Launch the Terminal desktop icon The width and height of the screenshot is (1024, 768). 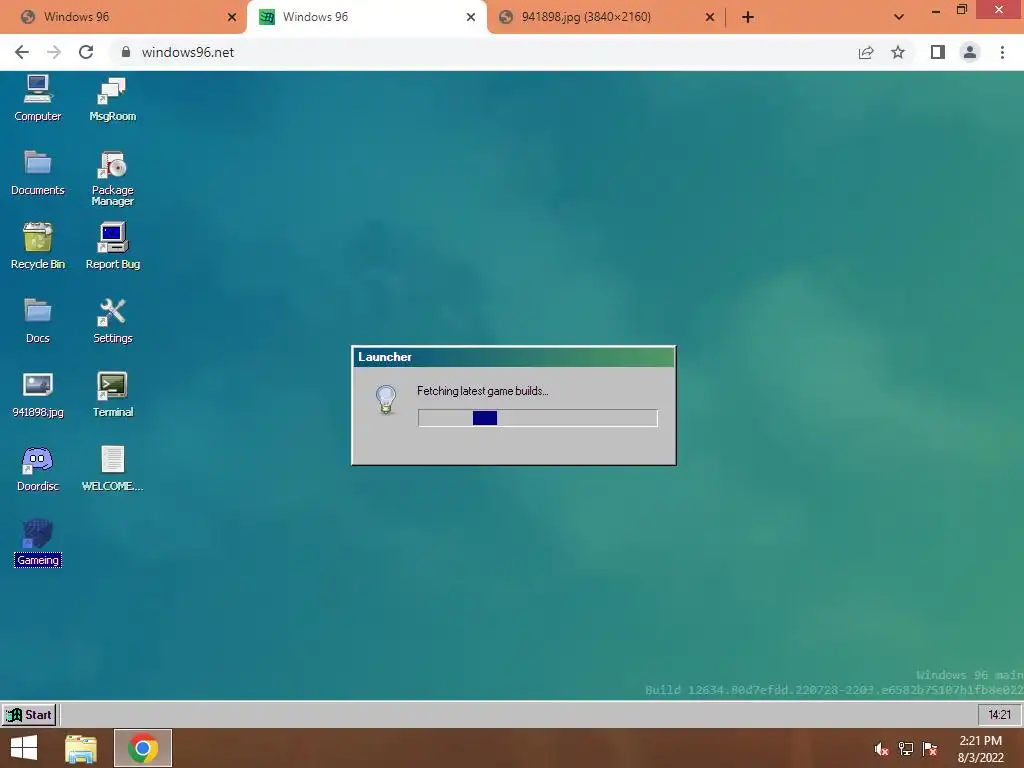pos(112,394)
